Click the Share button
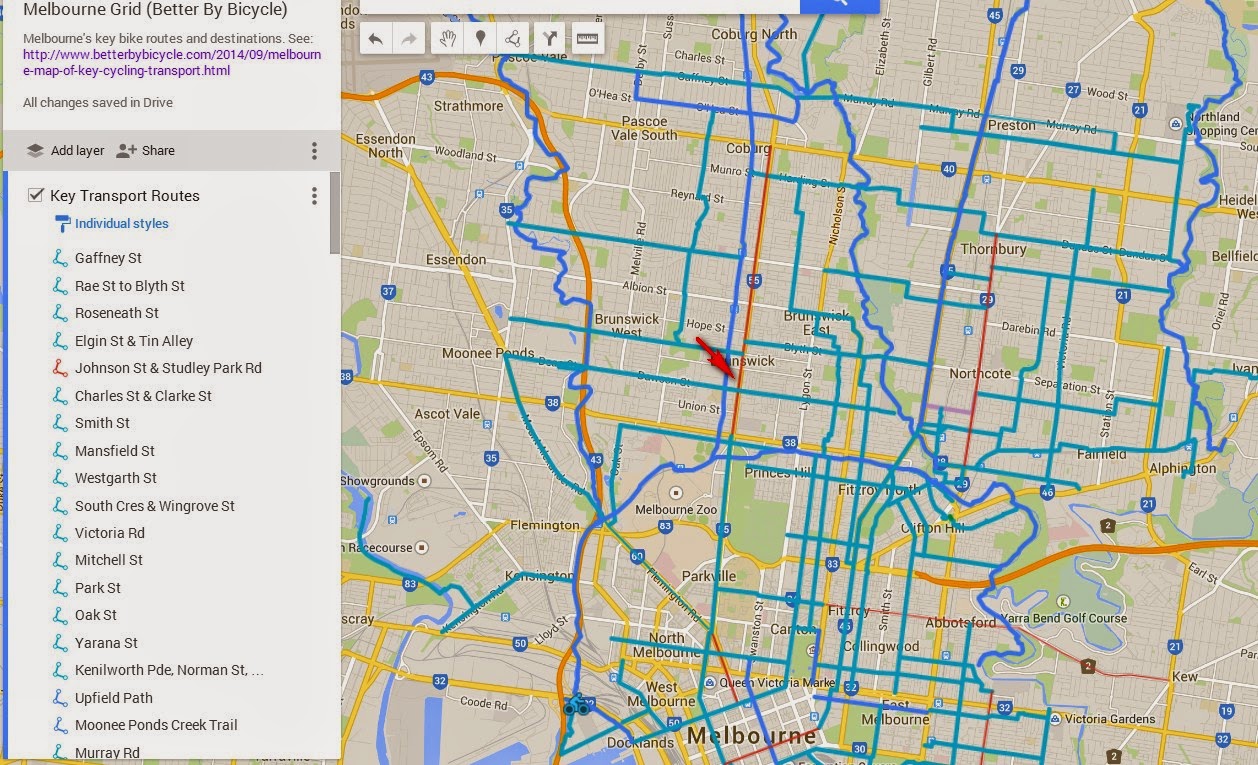The height and width of the screenshot is (765, 1258). click(146, 150)
